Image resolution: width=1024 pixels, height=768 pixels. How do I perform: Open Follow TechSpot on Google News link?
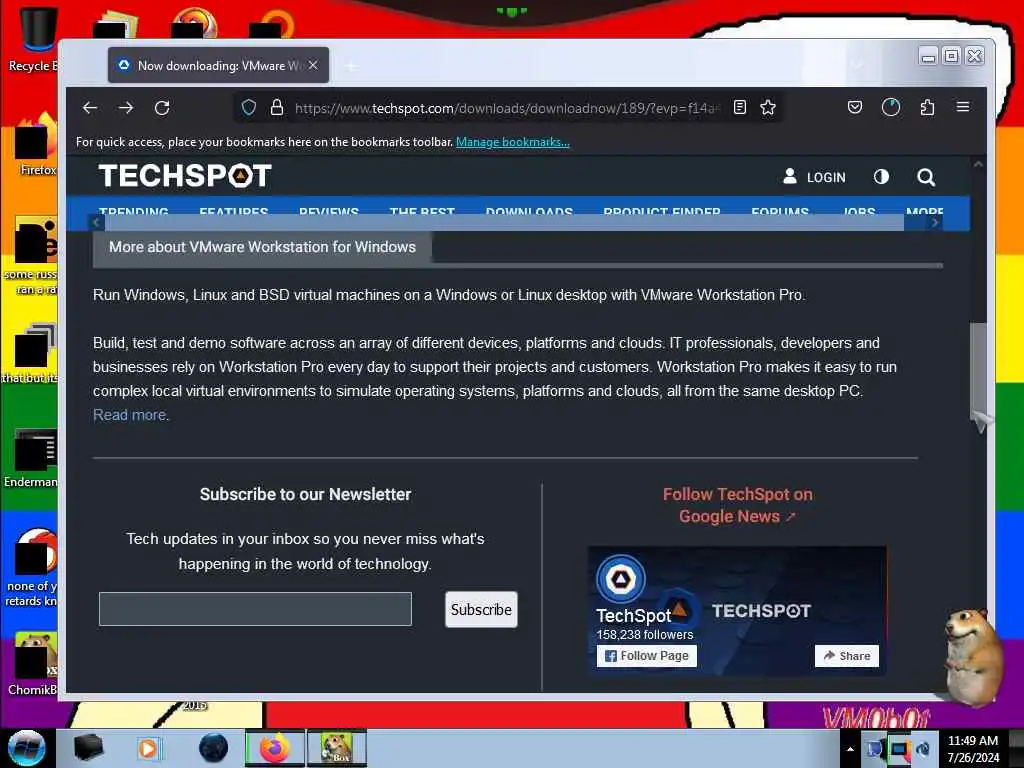point(737,505)
